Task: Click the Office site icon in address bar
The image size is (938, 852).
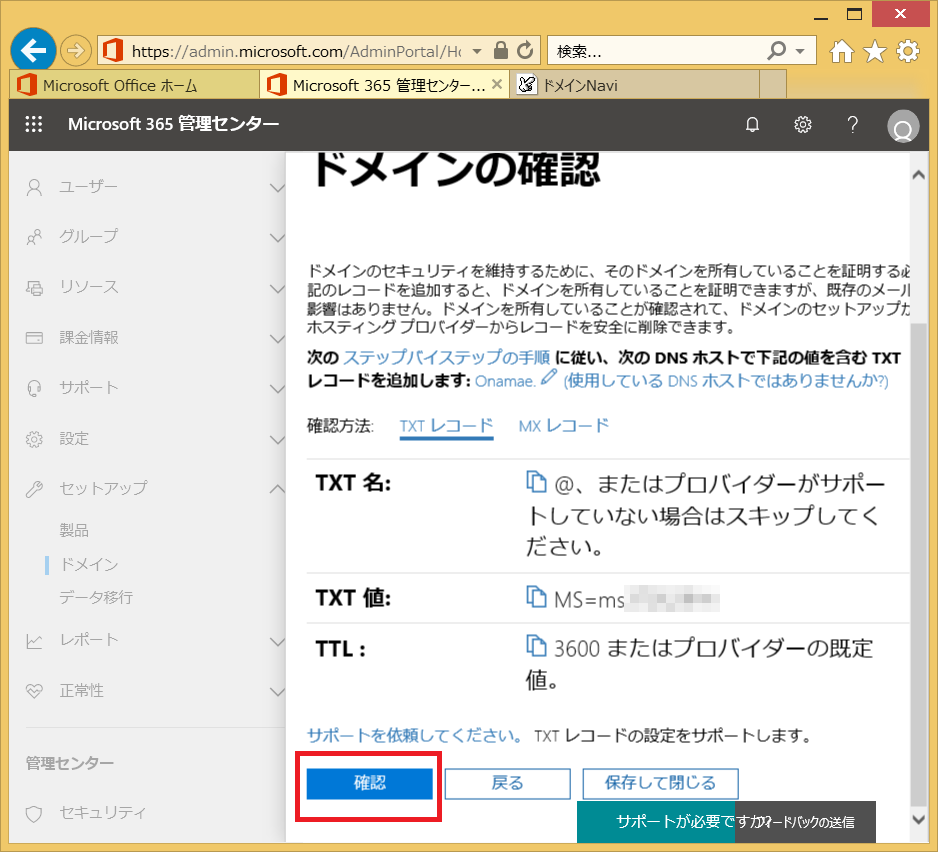Action: tap(112, 51)
